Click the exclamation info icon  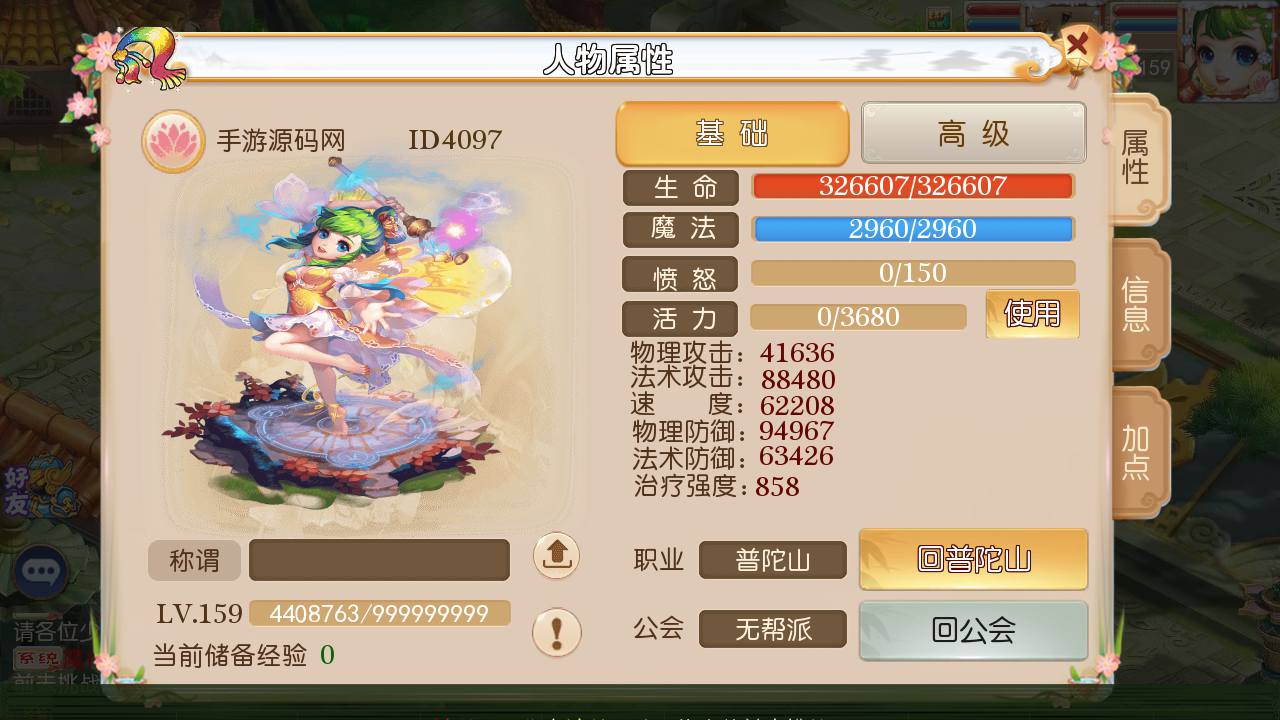(x=556, y=632)
